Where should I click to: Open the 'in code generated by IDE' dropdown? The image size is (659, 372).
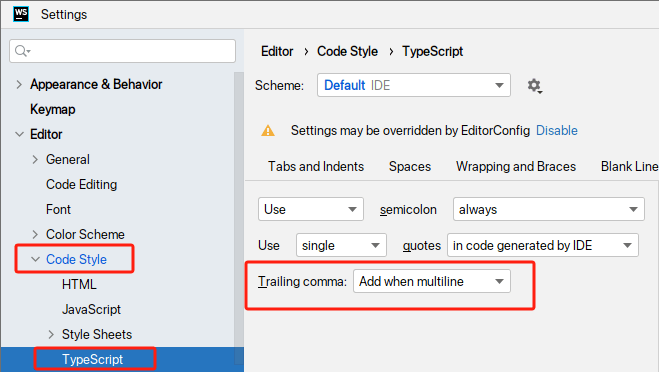(x=543, y=245)
